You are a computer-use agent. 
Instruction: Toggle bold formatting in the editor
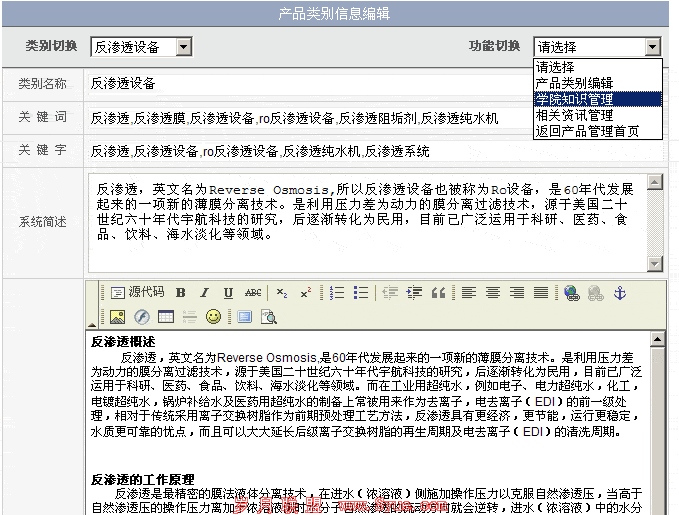pyautogui.click(x=181, y=293)
